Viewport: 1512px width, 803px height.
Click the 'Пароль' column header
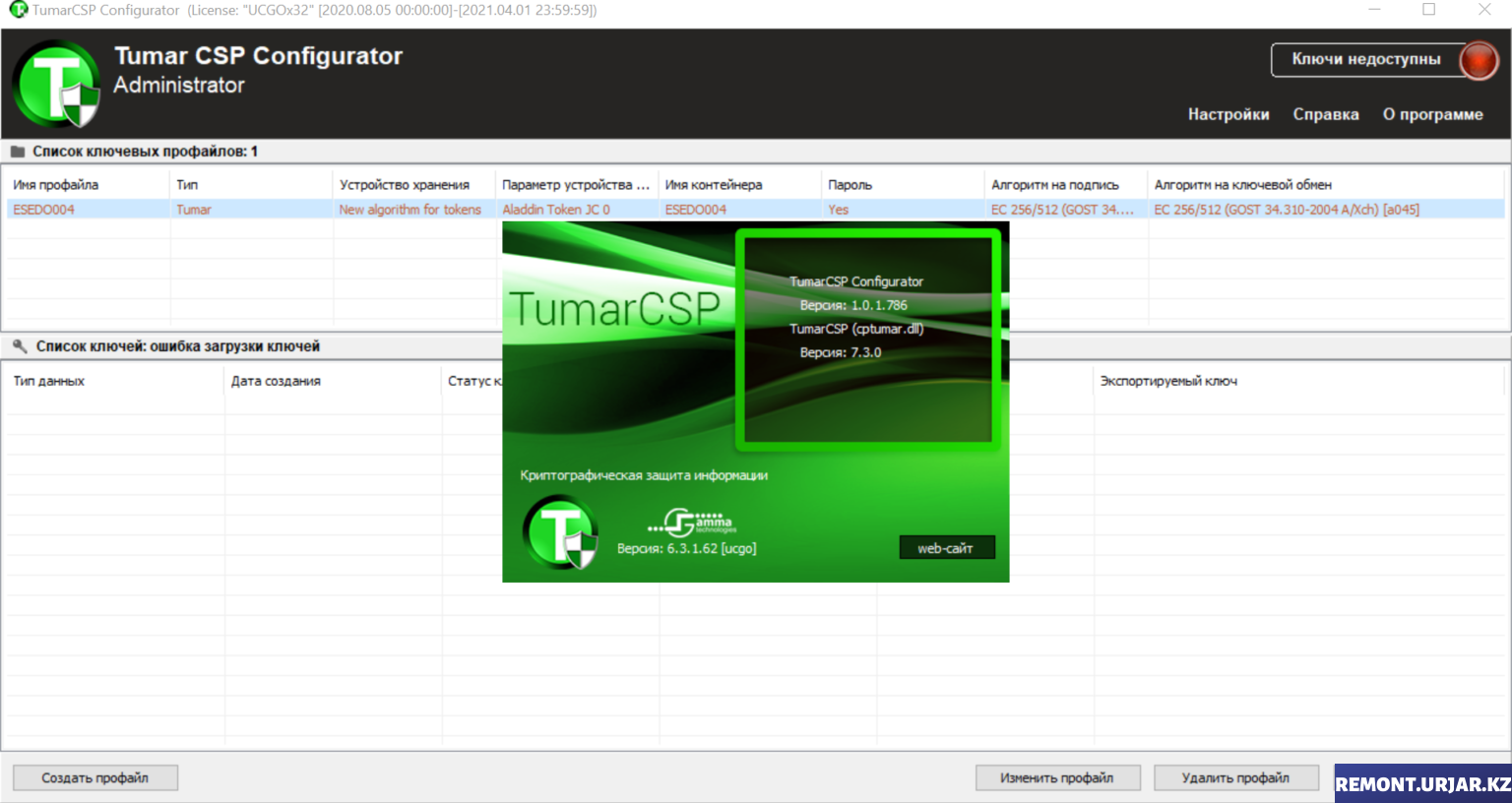850,185
